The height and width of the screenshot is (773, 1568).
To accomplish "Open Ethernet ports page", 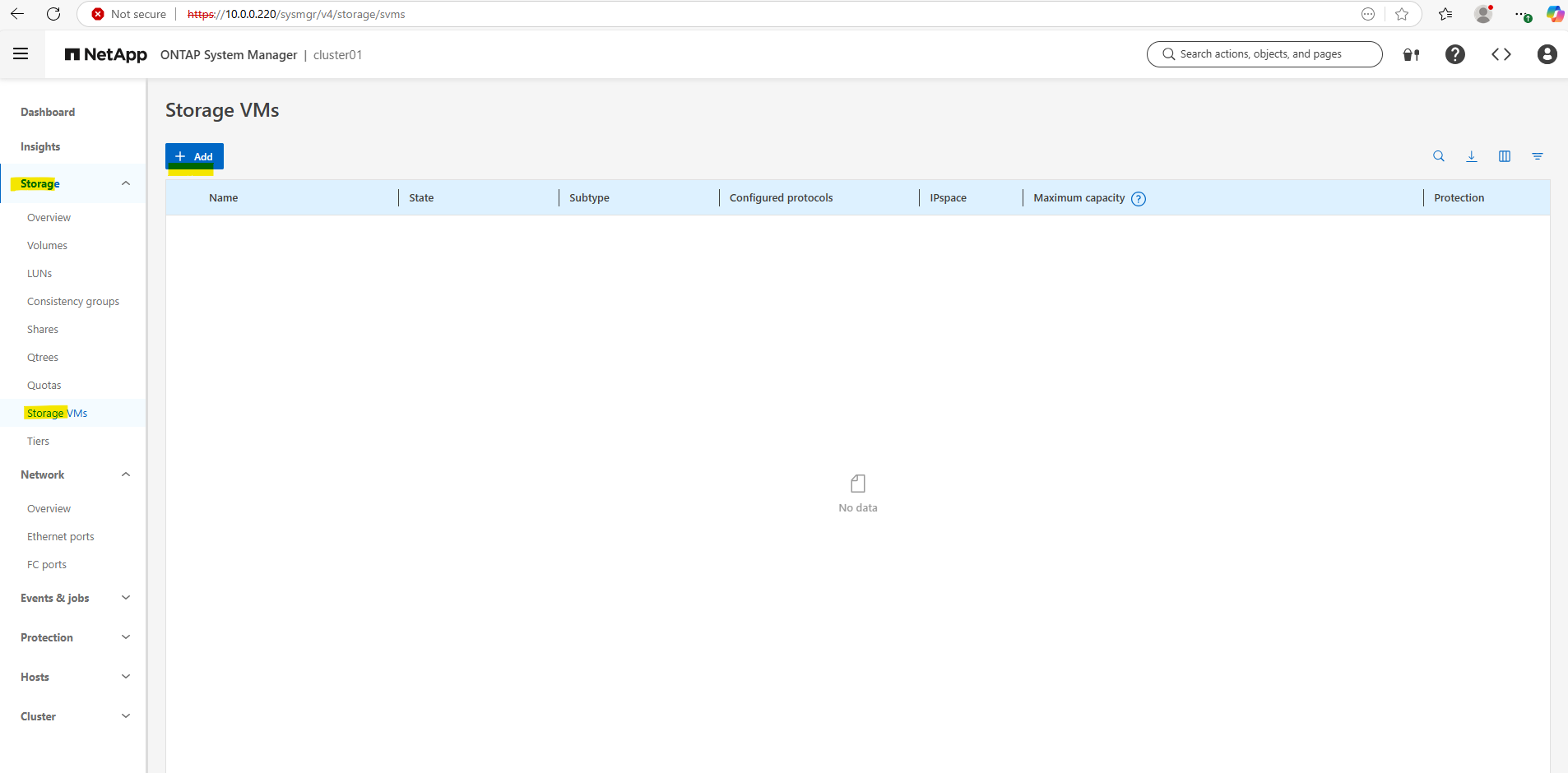I will [61, 536].
